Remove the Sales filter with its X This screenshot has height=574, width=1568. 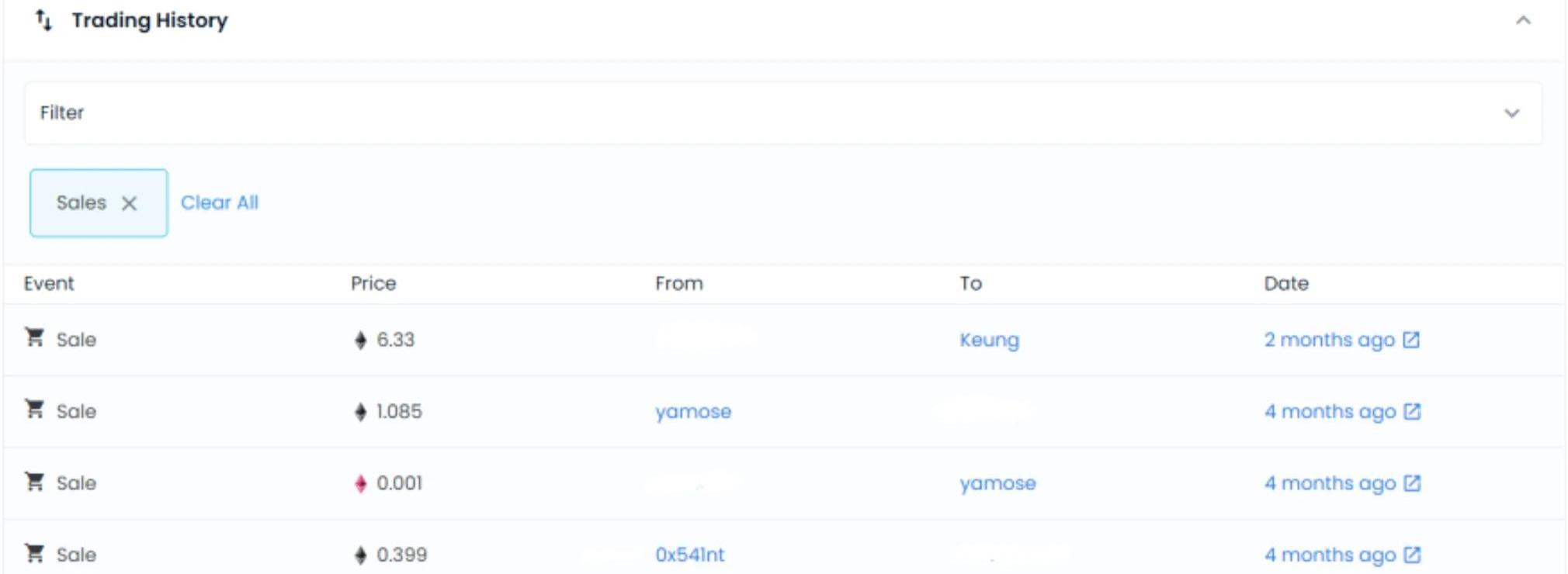129,203
